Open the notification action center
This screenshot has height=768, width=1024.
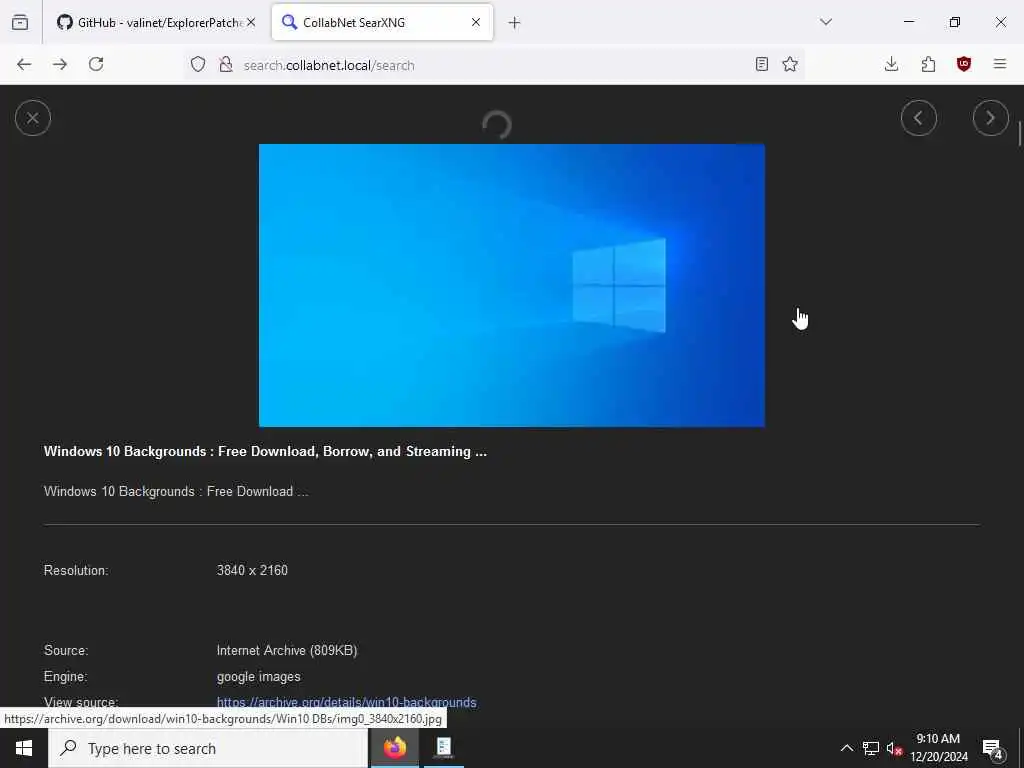pos(993,748)
